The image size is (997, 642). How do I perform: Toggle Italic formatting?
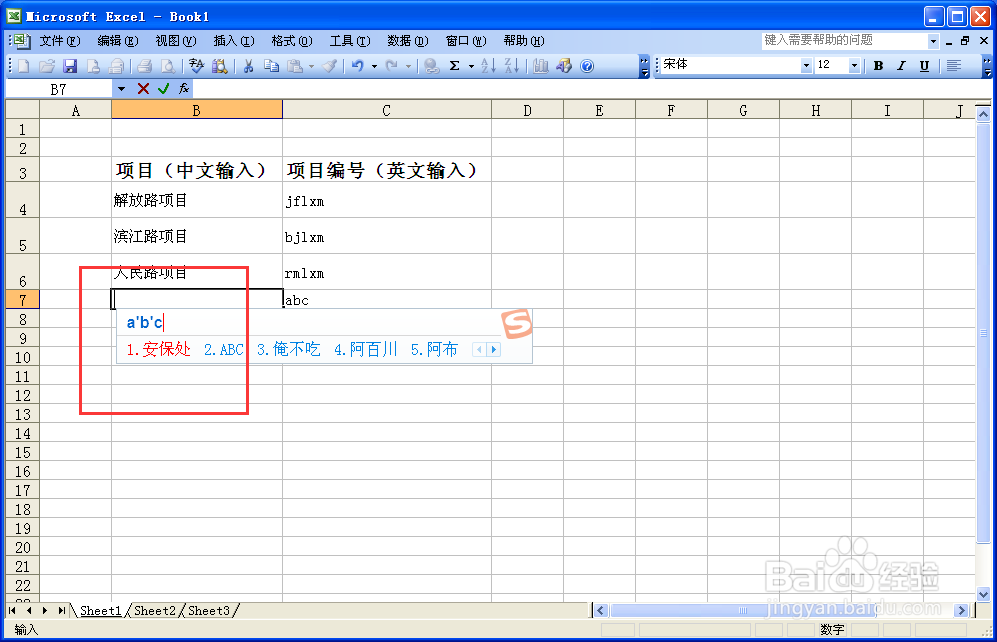[901, 65]
